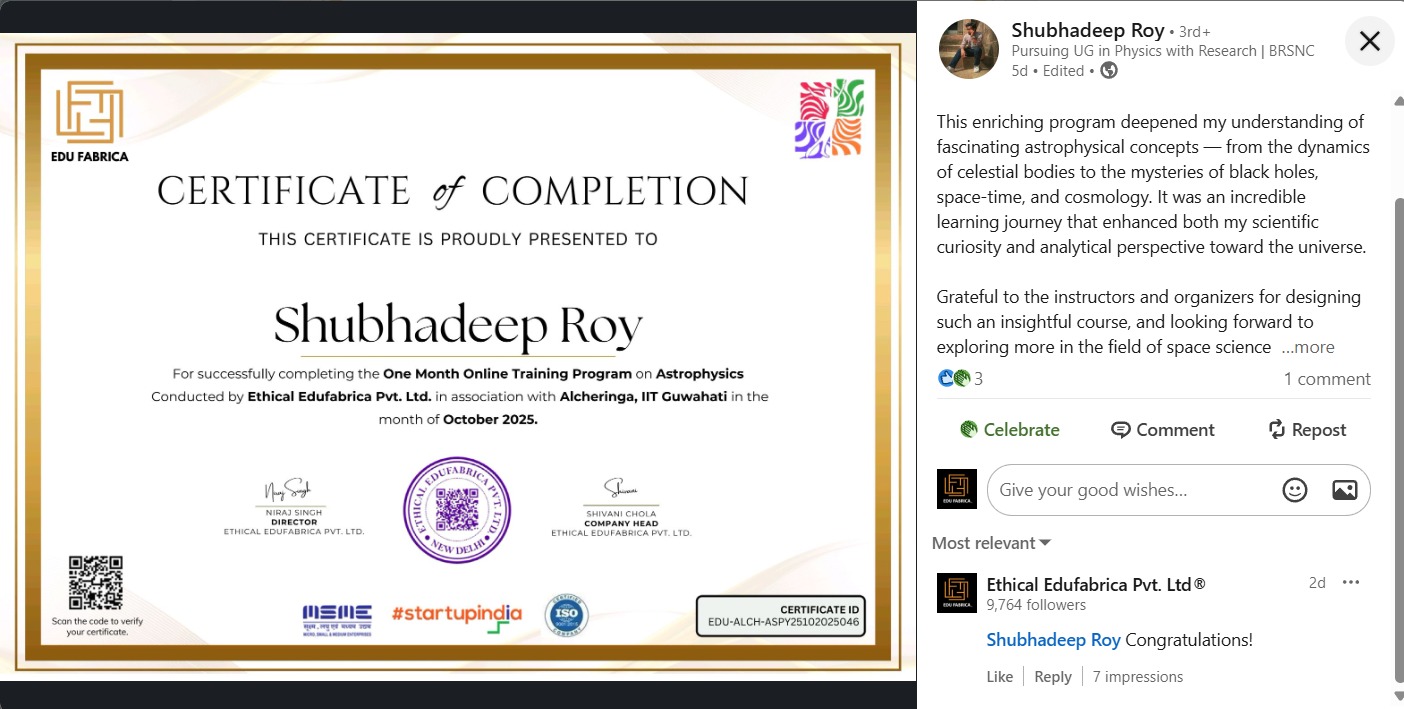The height and width of the screenshot is (709, 1404).
Task: Click the Comment button
Action: point(1163,430)
